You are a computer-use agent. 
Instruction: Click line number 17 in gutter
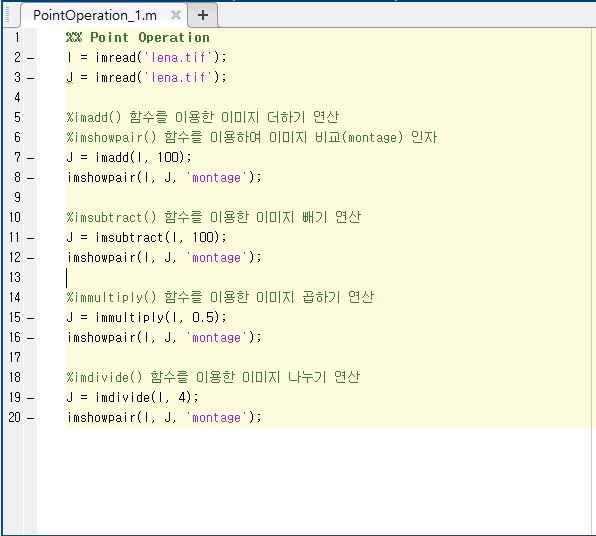point(15,357)
